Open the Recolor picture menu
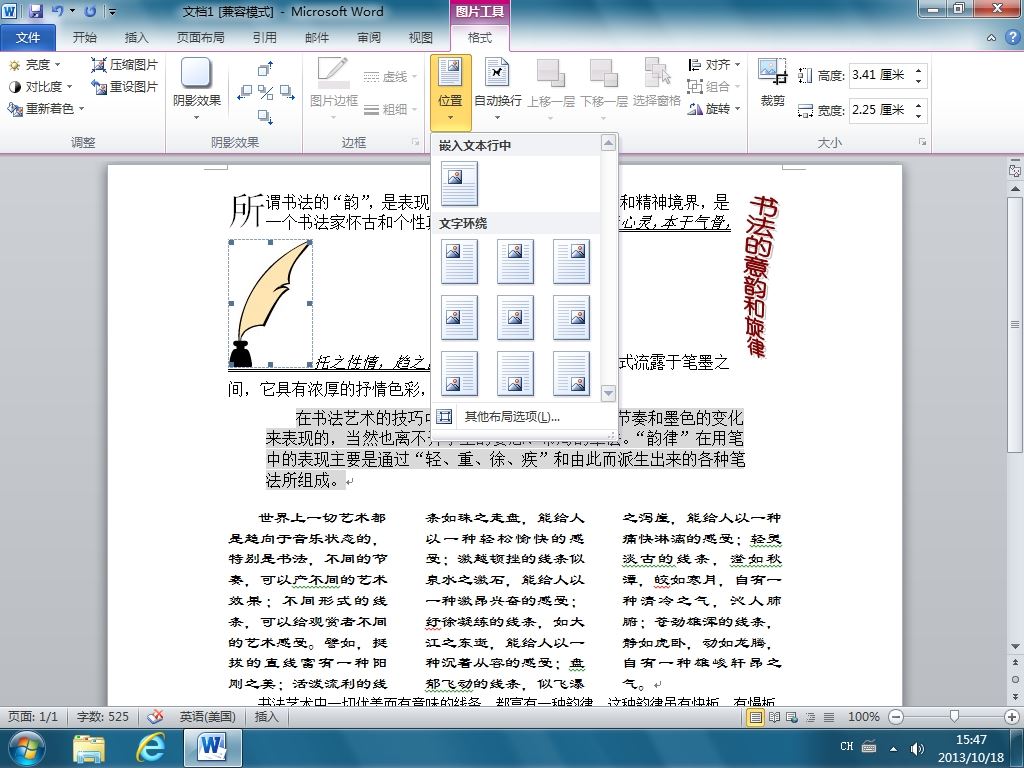1024x768 pixels. [x=46, y=108]
